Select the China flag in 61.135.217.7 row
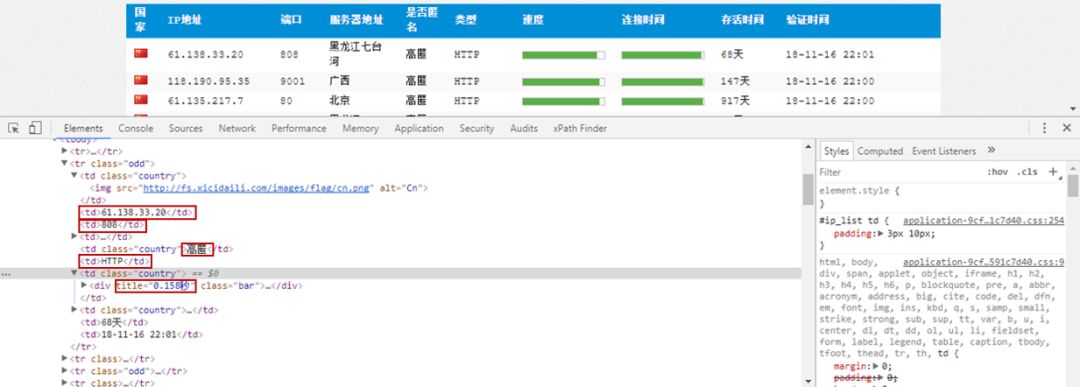This screenshot has width=1080, height=387. pyautogui.click(x=141, y=101)
